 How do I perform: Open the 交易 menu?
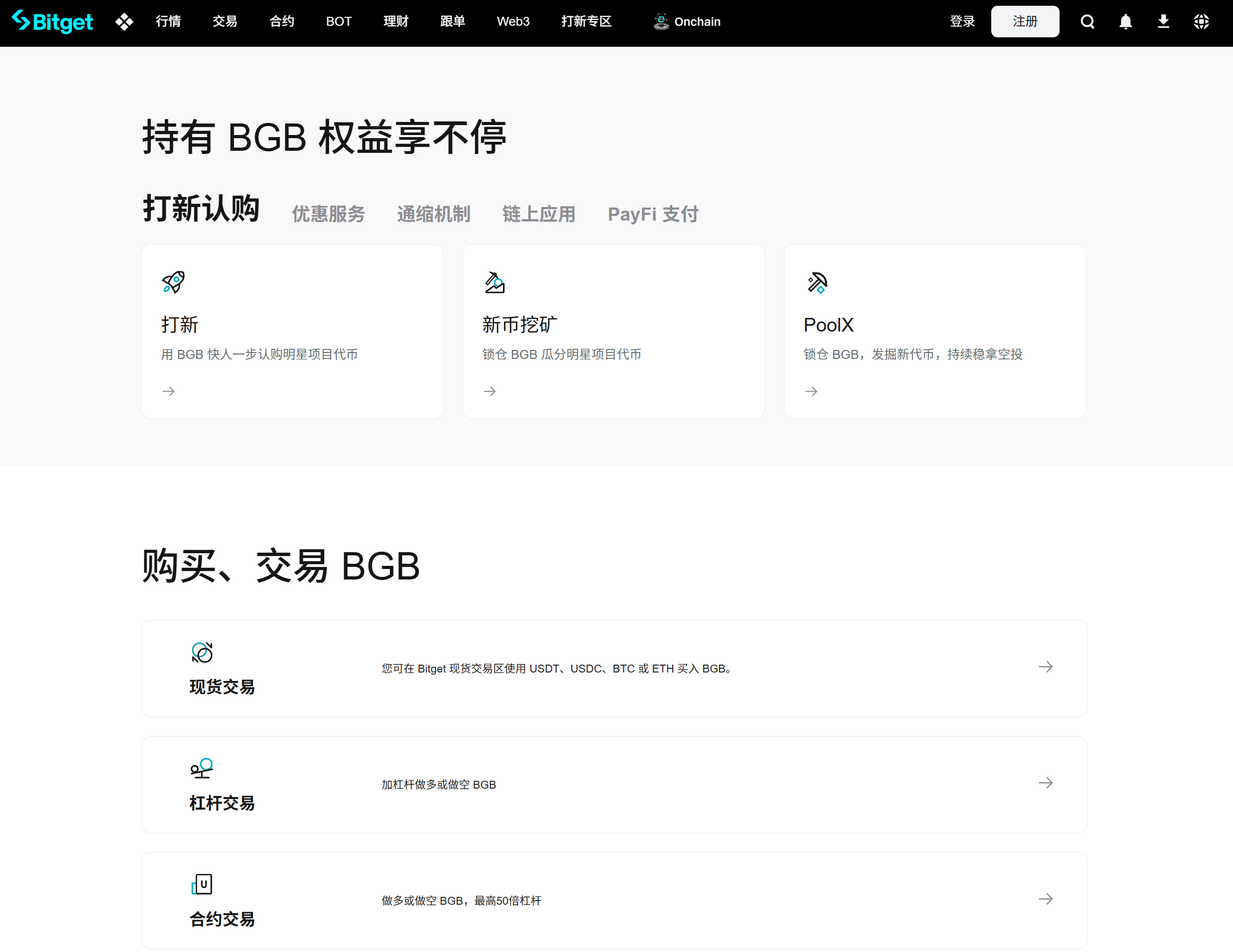[x=225, y=22]
